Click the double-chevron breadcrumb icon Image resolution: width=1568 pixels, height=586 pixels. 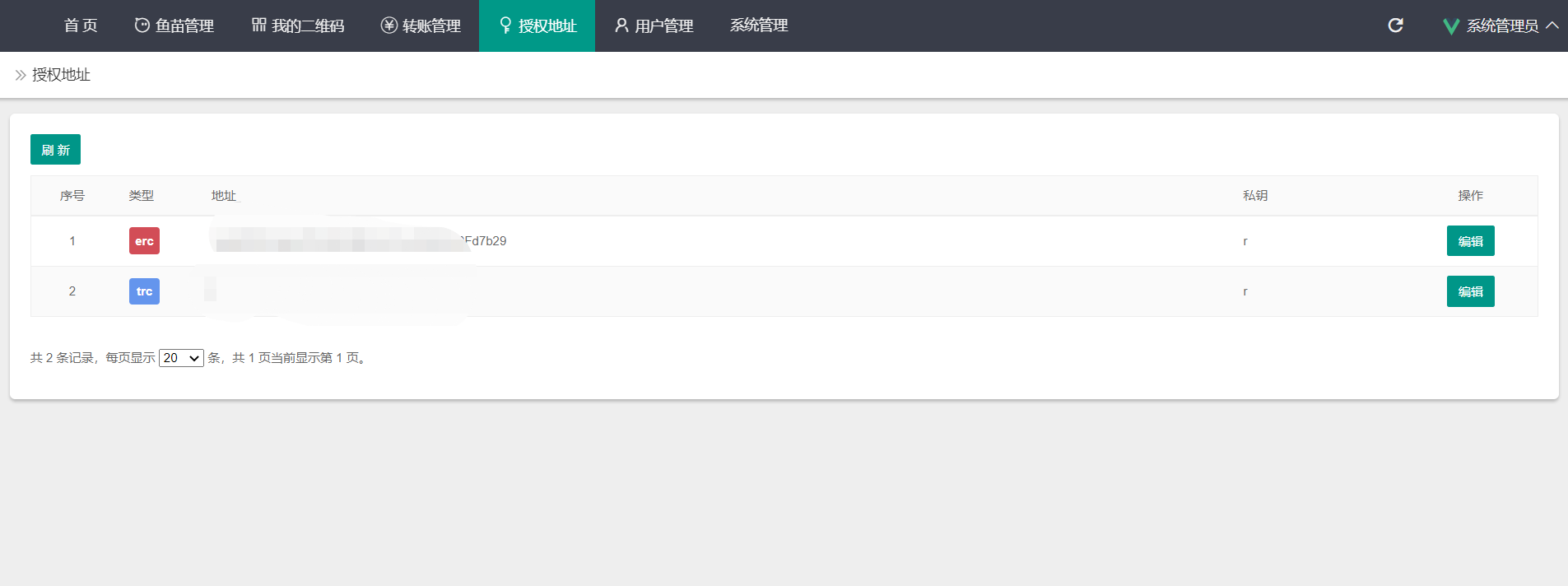point(21,75)
